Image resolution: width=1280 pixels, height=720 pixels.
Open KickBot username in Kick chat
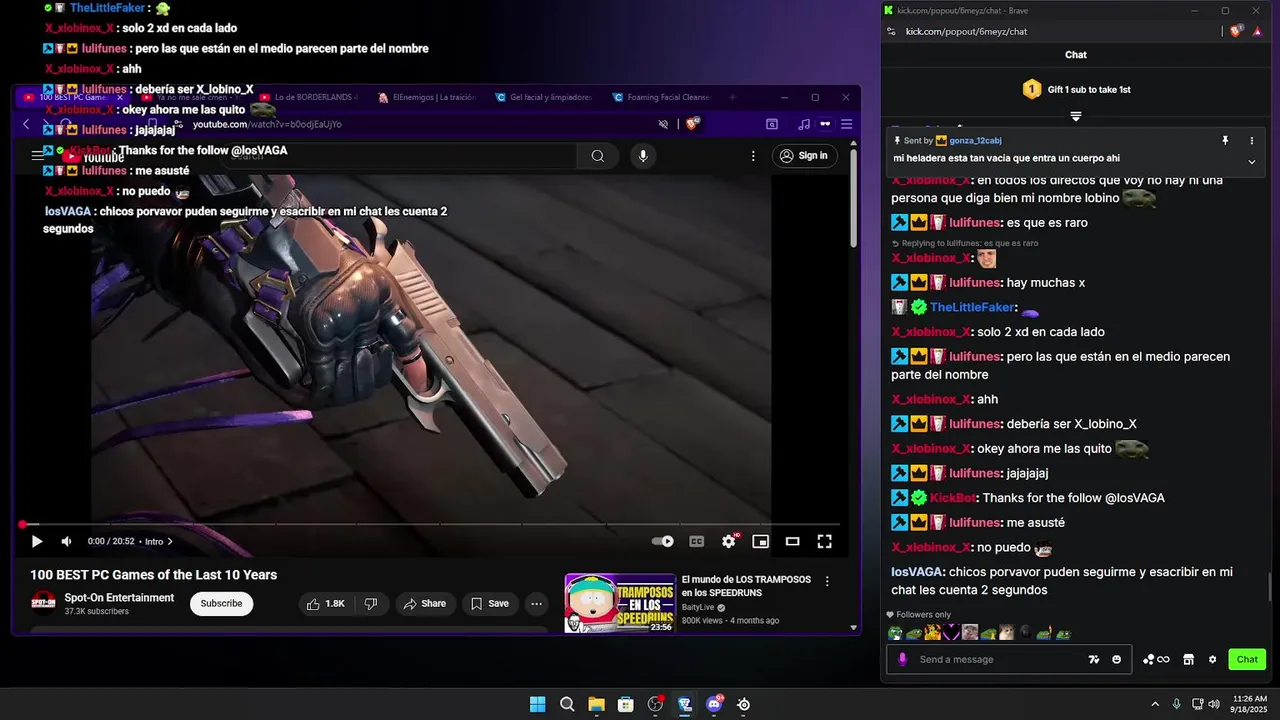(952, 498)
